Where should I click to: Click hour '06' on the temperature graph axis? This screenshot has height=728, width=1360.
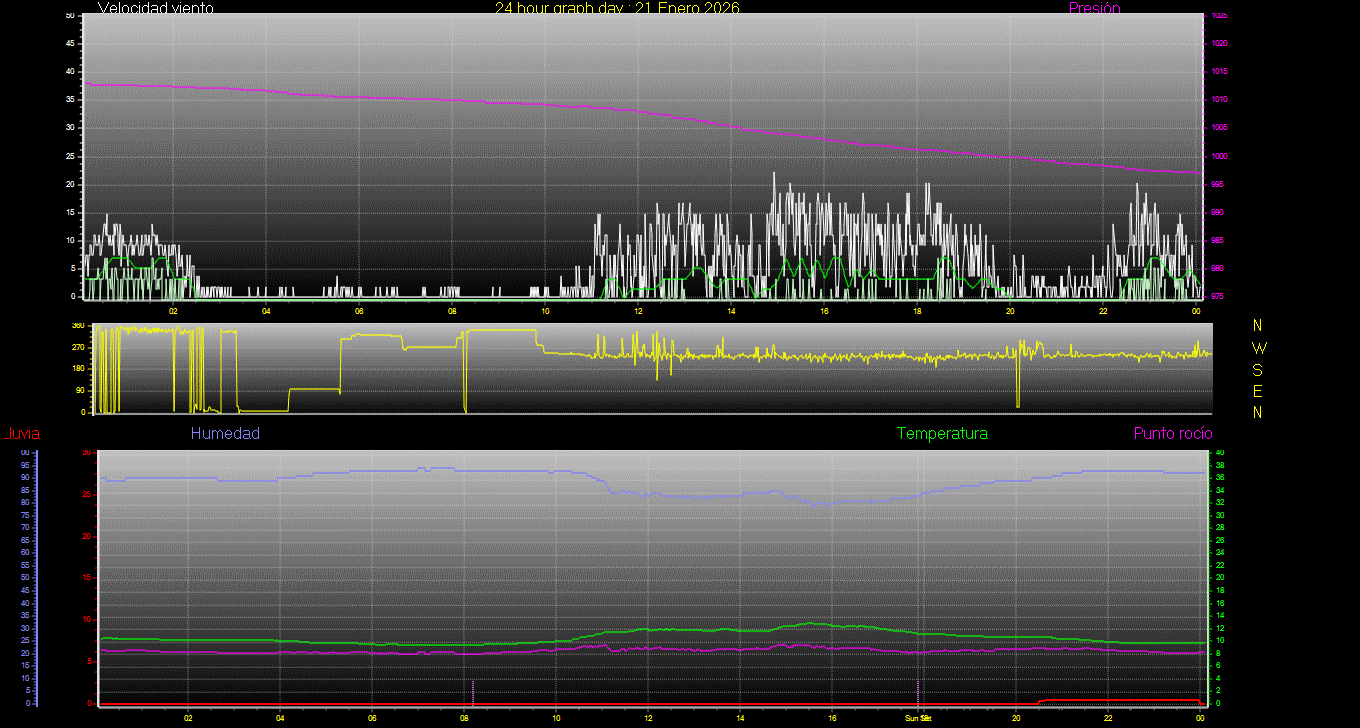point(372,718)
